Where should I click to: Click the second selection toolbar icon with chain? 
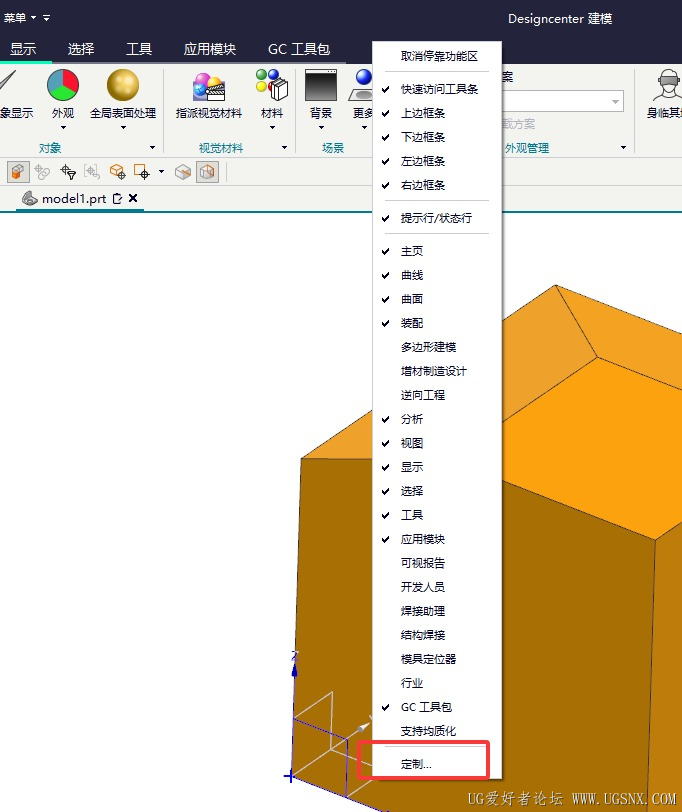pyautogui.click(x=42, y=171)
